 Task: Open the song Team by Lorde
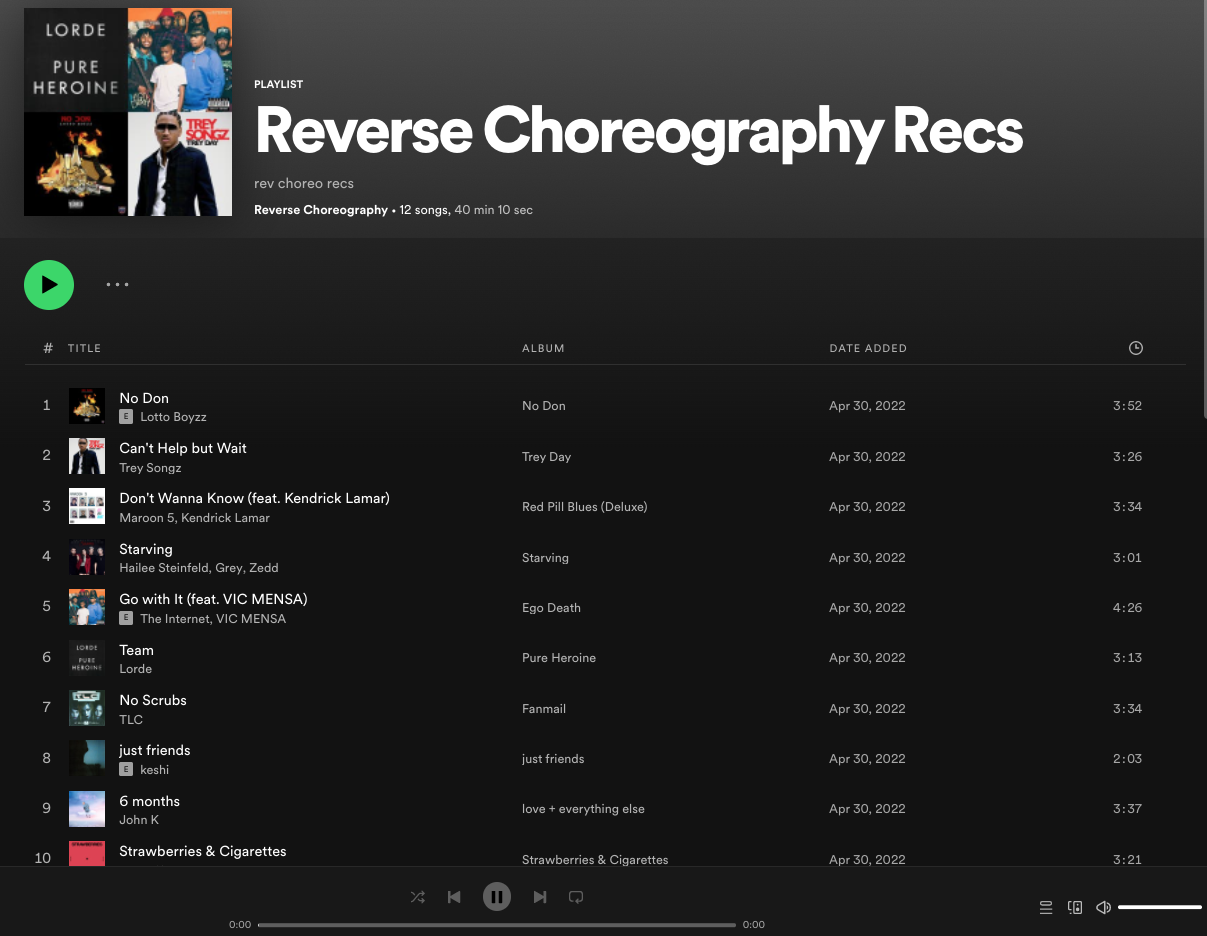click(136, 650)
